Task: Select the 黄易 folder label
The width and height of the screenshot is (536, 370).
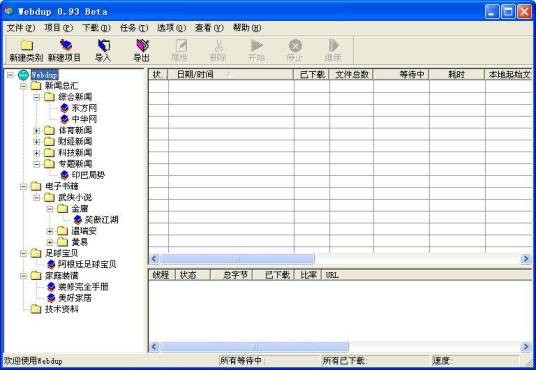Action: [80, 242]
